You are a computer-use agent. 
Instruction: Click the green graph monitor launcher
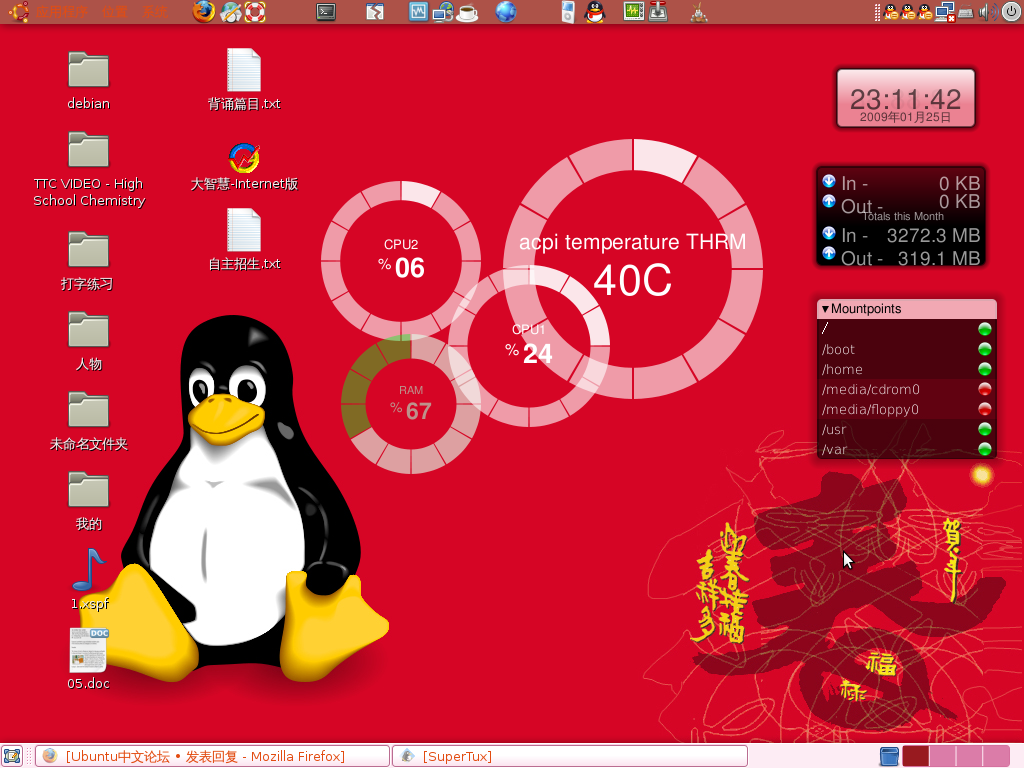coord(633,12)
